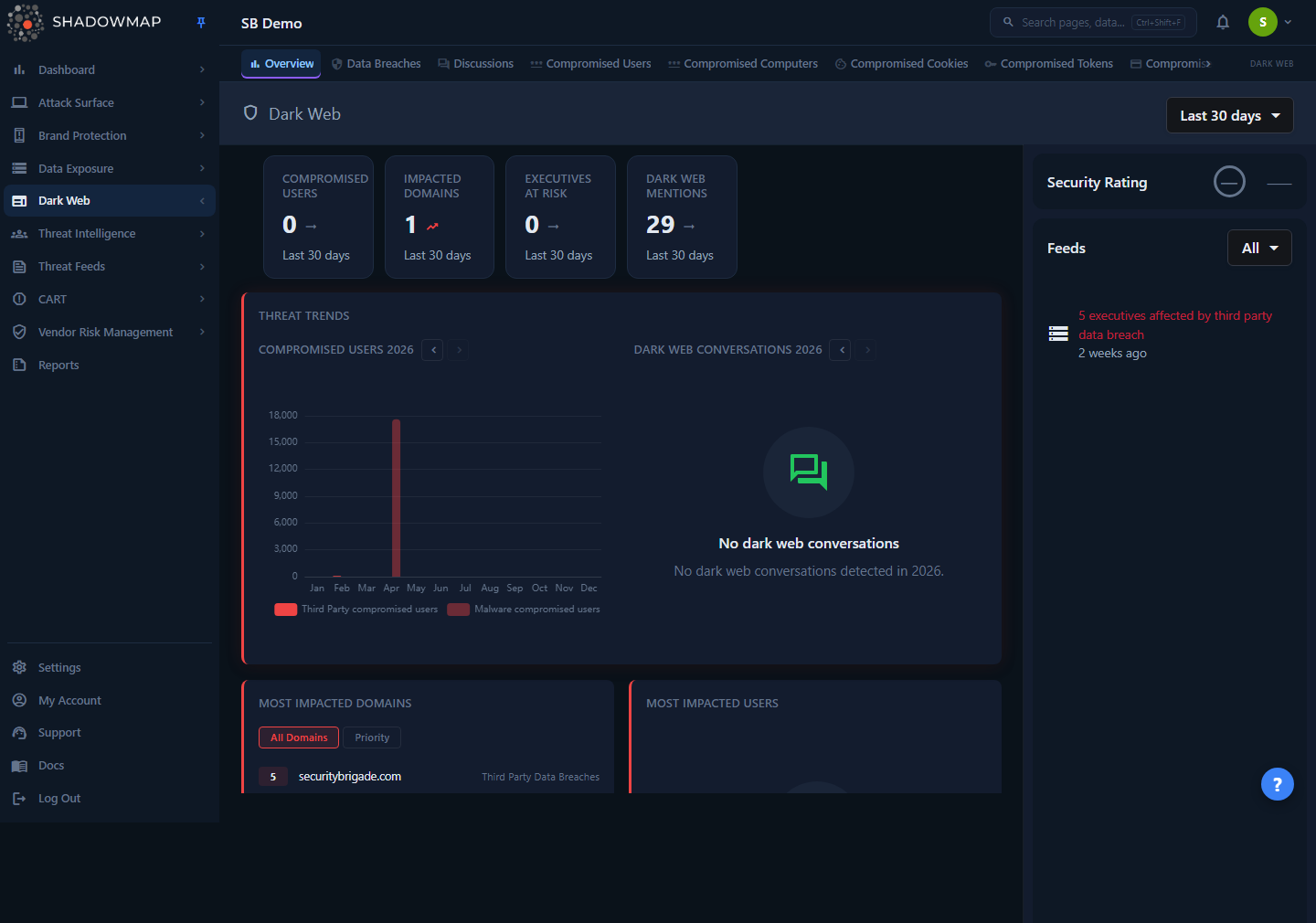Click the Dark Web sidebar icon
Image resolution: width=1316 pixels, height=923 pixels.
pyautogui.click(x=19, y=201)
